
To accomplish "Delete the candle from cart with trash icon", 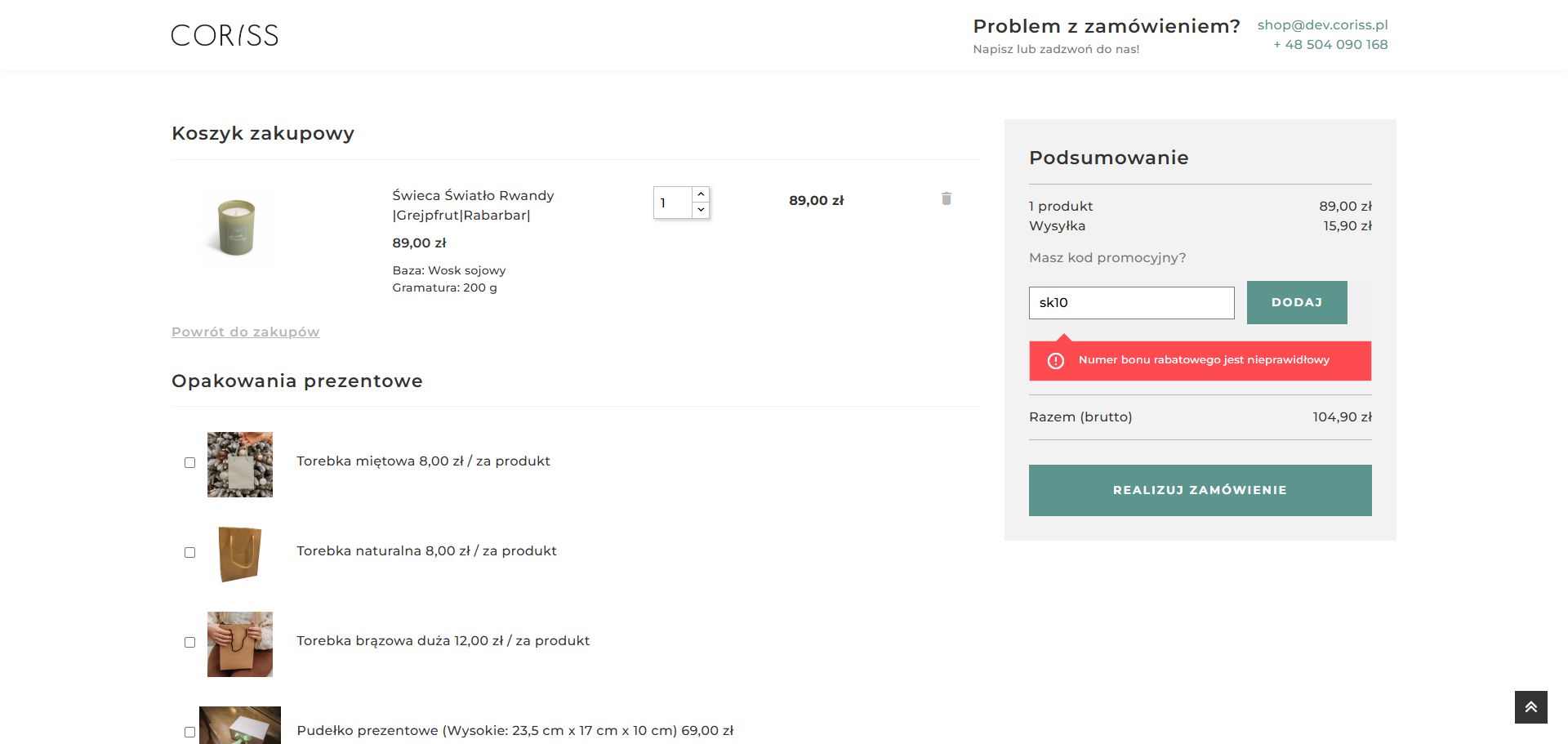I will click(947, 198).
